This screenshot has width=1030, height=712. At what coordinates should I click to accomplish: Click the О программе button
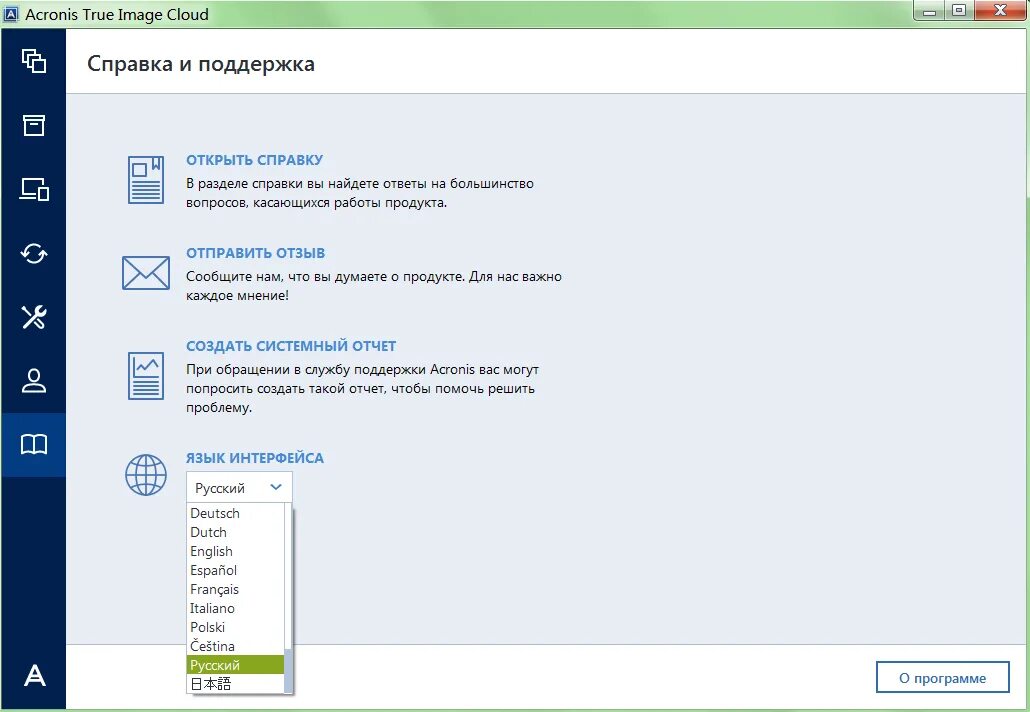942,678
